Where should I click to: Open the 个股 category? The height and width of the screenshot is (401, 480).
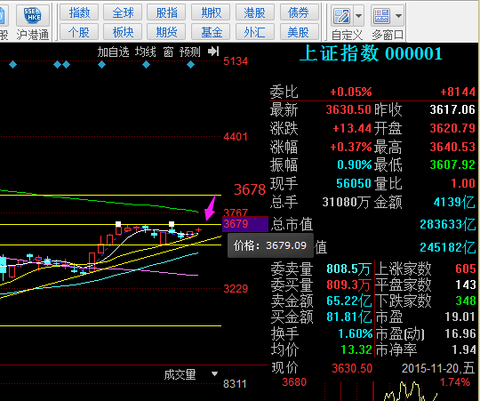[79, 32]
